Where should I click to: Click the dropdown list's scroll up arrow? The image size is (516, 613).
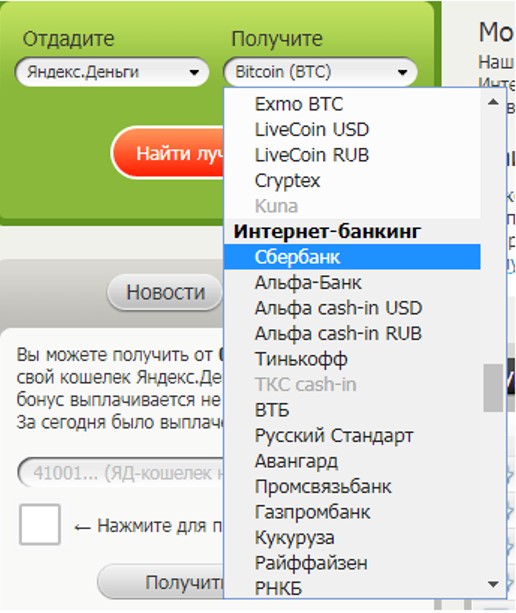493,102
